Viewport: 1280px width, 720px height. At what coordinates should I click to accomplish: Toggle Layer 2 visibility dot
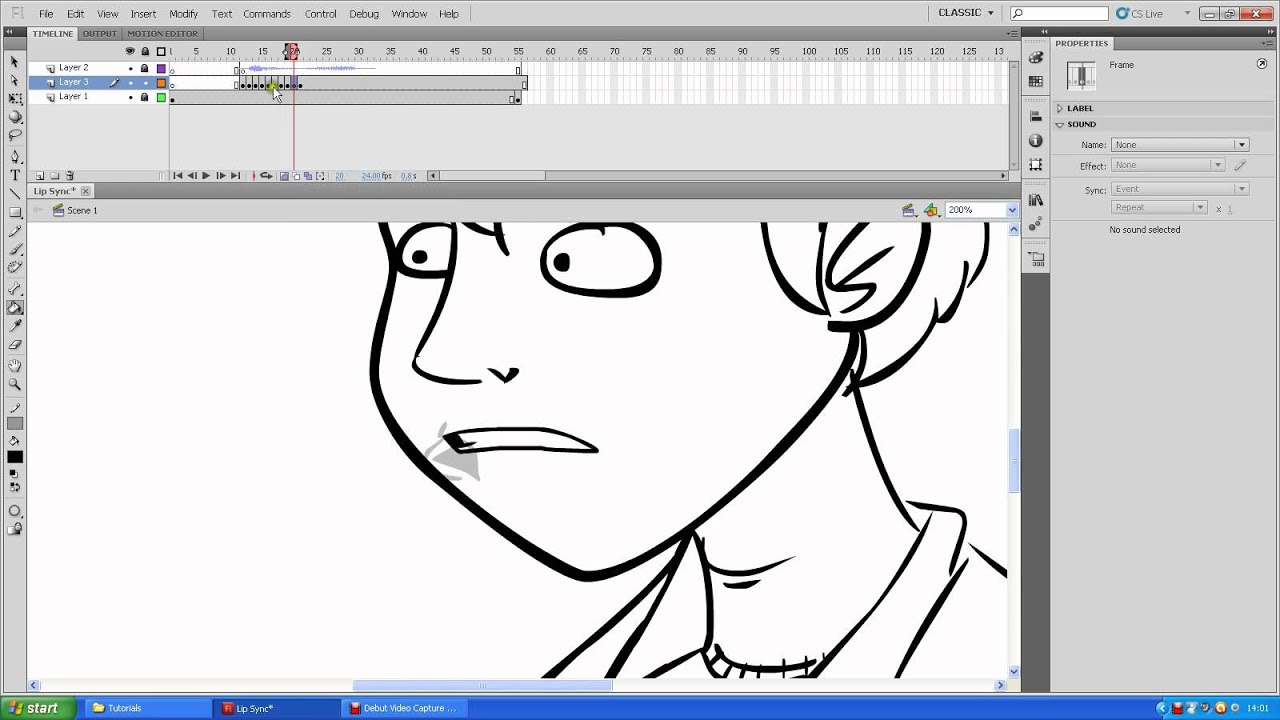pyautogui.click(x=130, y=68)
